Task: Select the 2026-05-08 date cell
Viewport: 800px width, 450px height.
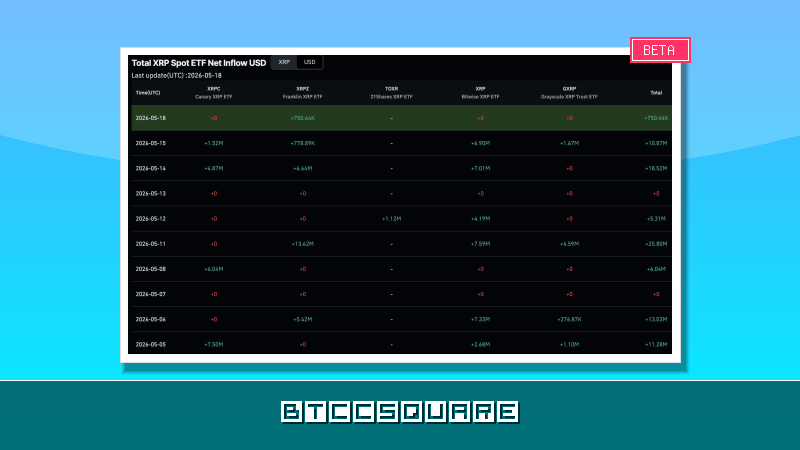Action: [x=151, y=269]
